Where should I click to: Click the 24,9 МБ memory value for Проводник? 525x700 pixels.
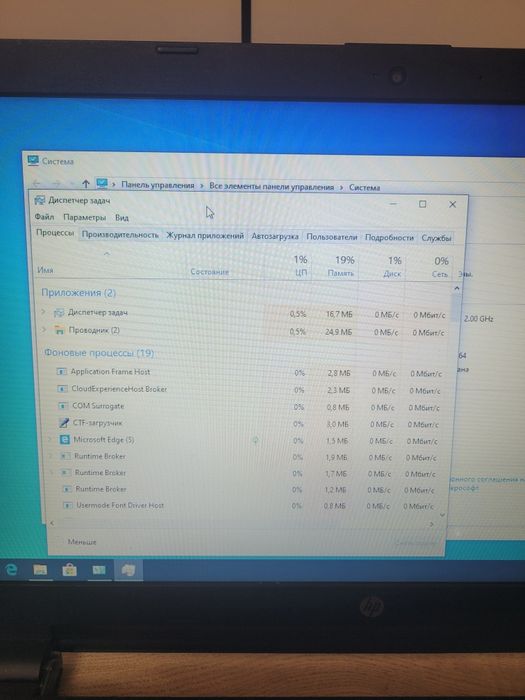339,332
